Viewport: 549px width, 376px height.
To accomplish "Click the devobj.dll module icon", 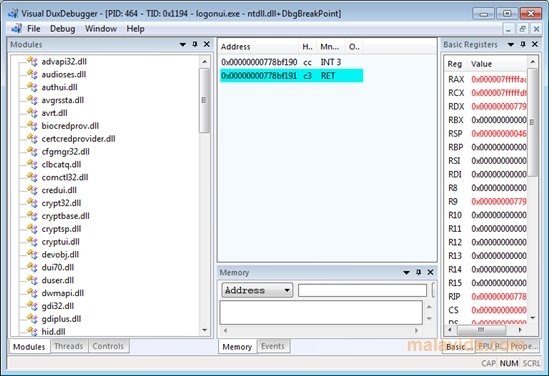I will pyautogui.click(x=32, y=255).
